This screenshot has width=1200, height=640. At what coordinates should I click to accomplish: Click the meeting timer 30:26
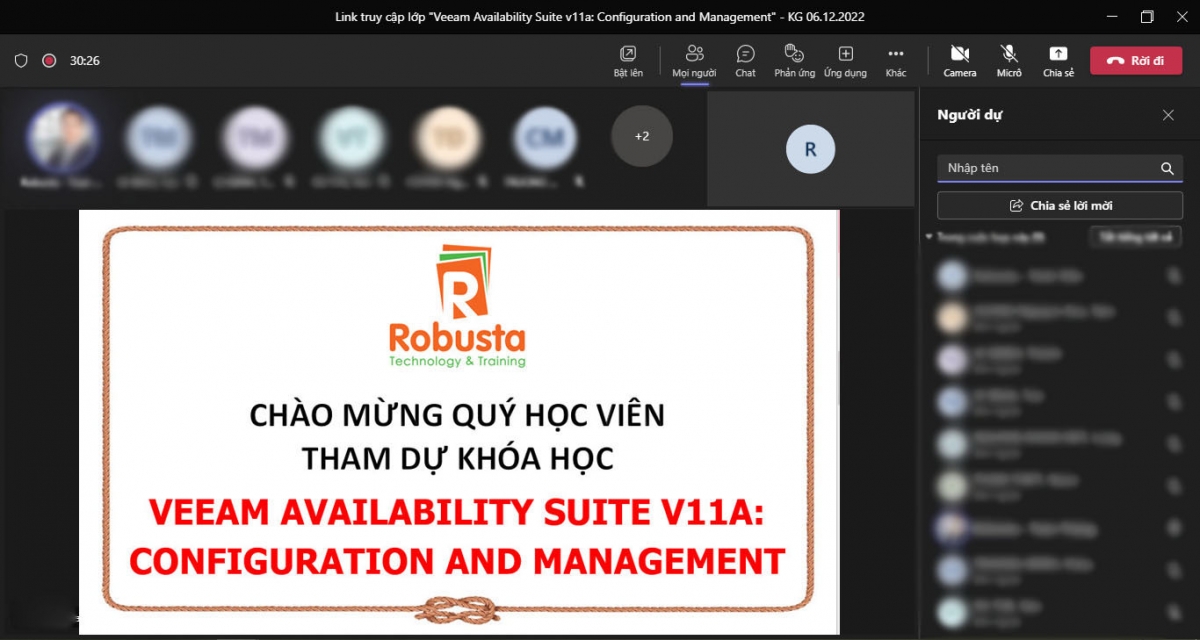85,60
